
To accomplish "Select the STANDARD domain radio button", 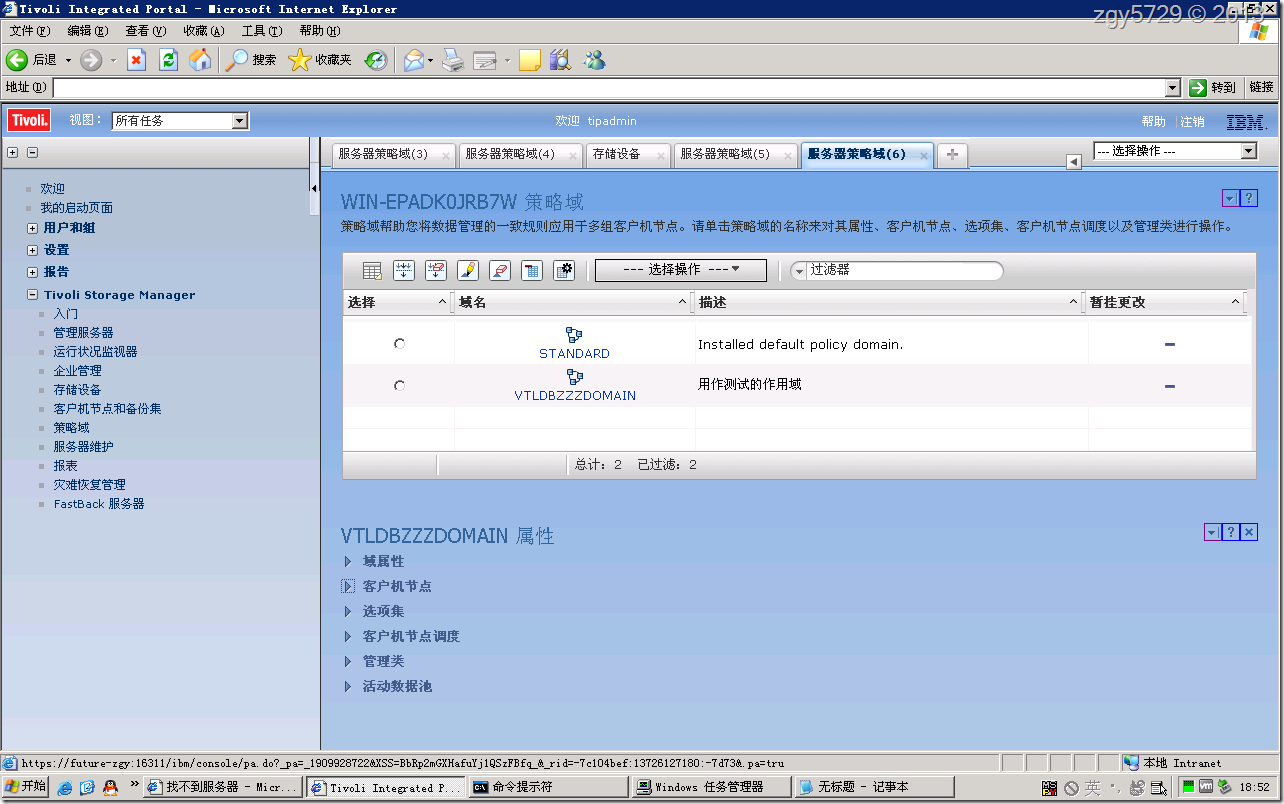I will [399, 343].
